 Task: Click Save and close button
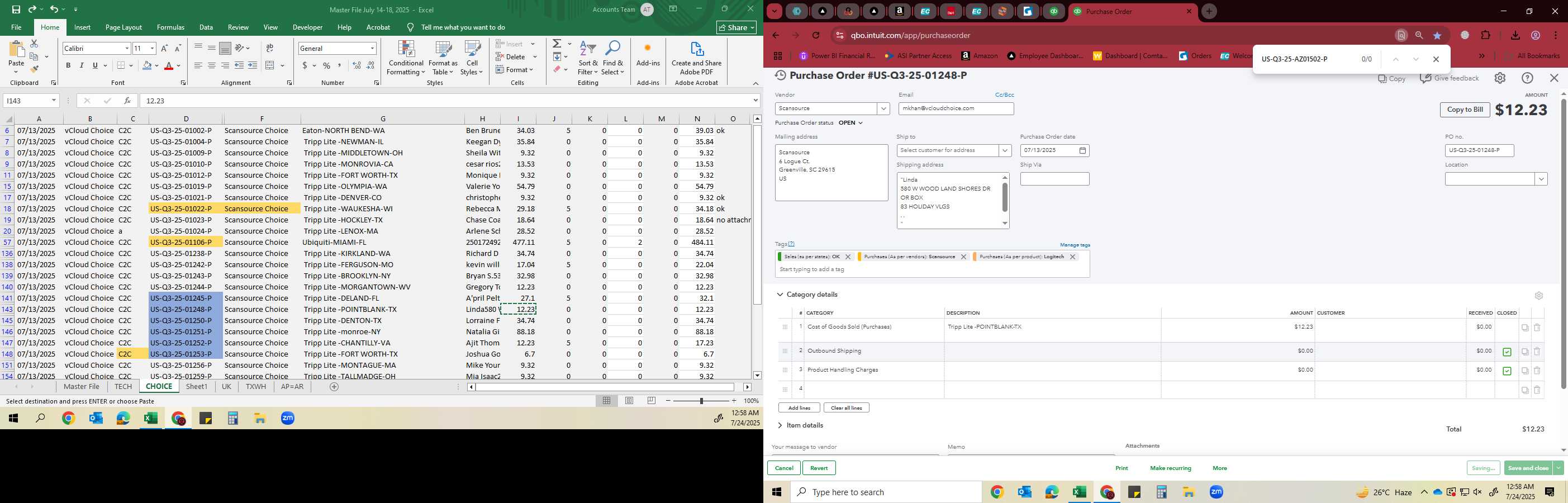1528,468
